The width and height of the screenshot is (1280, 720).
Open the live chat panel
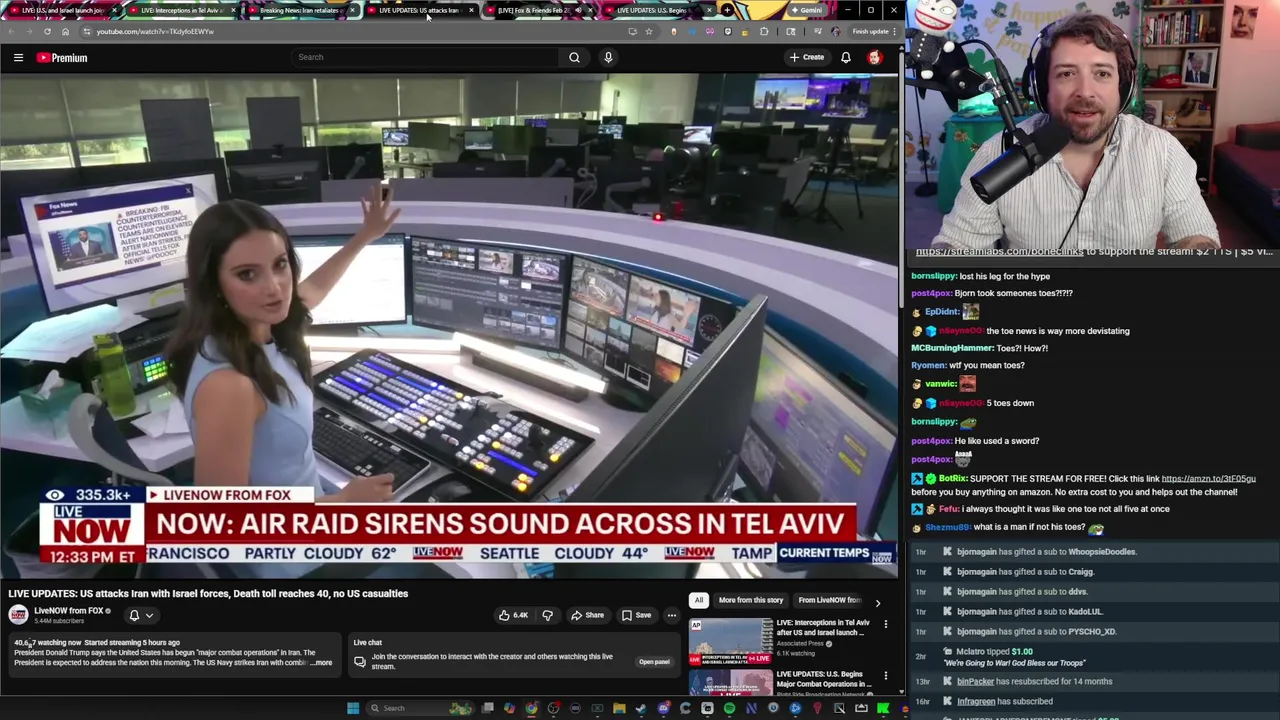(x=654, y=662)
